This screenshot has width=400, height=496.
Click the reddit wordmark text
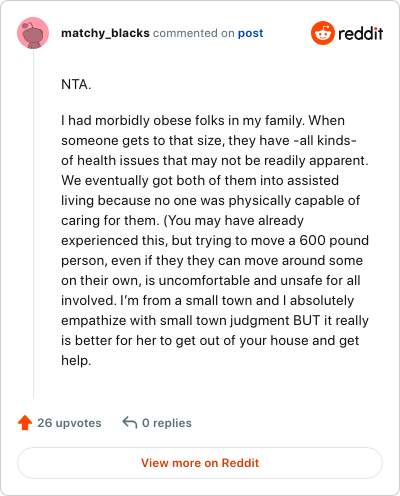(x=361, y=34)
